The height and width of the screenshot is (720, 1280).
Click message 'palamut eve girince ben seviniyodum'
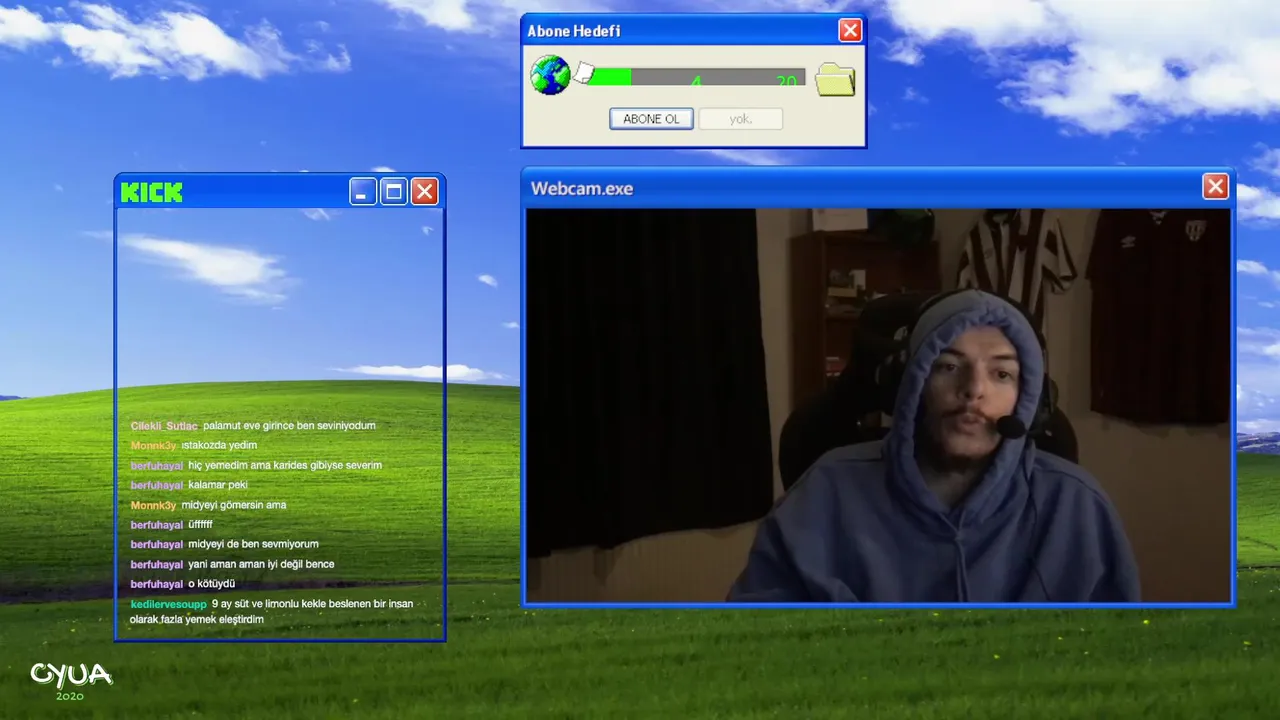[x=290, y=426]
